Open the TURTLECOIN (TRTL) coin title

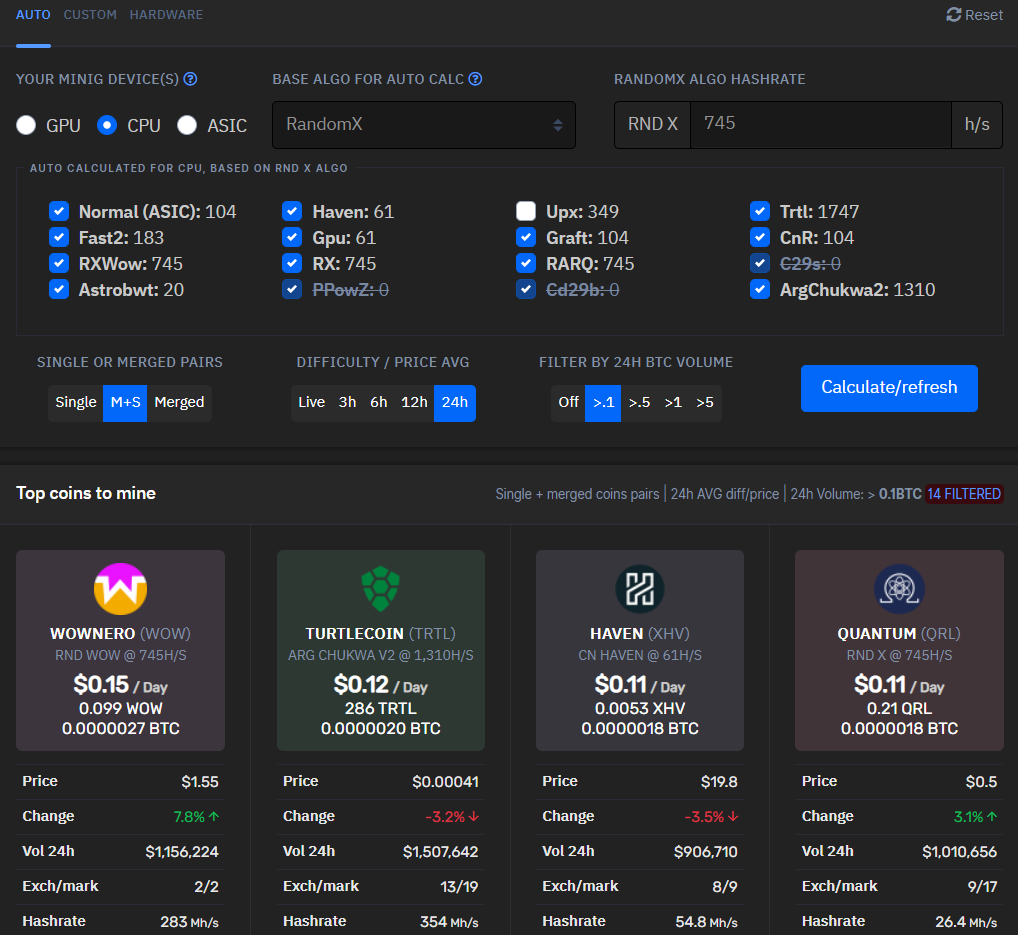point(380,634)
